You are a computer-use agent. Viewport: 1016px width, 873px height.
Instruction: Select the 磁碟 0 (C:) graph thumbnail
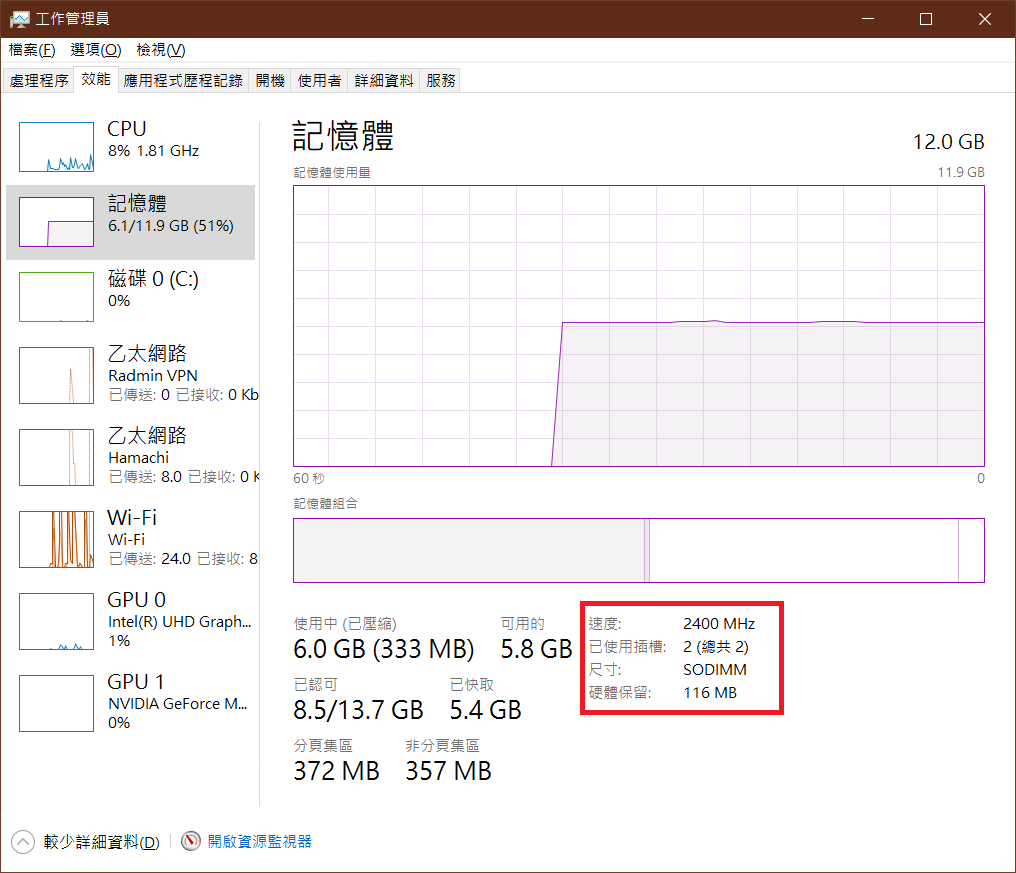[x=56, y=297]
